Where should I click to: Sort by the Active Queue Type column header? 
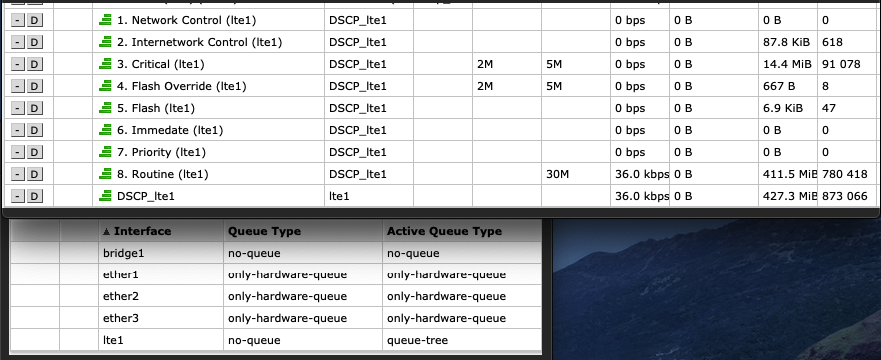[462, 231]
